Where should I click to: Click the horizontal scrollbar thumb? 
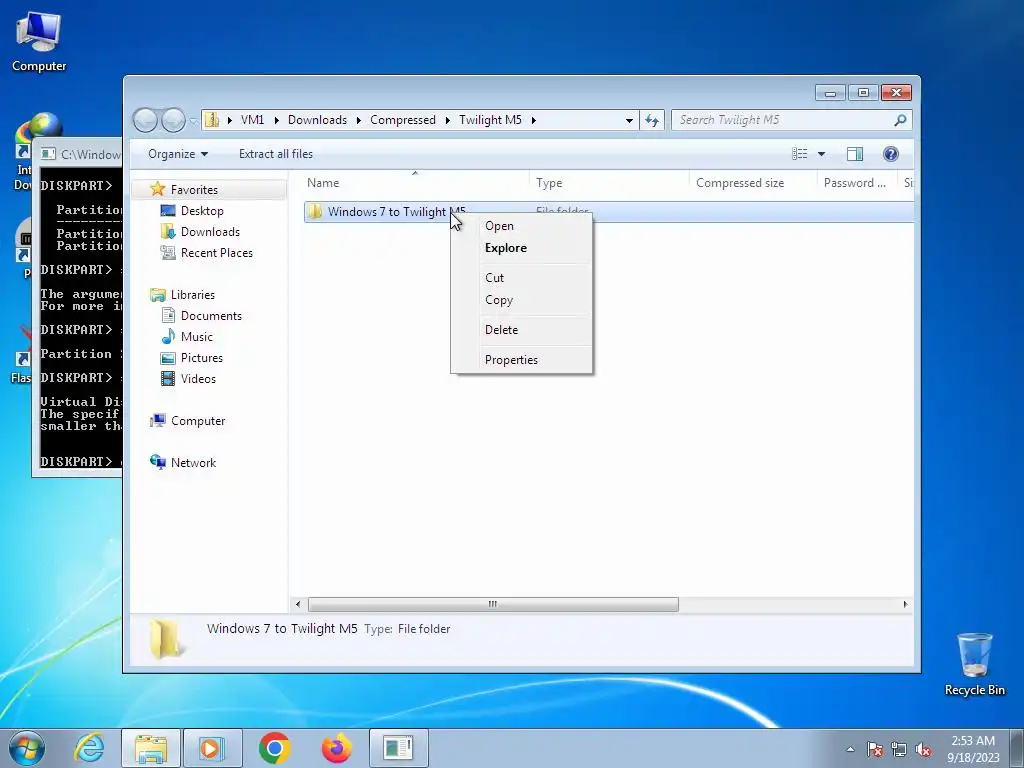pyautogui.click(x=493, y=604)
